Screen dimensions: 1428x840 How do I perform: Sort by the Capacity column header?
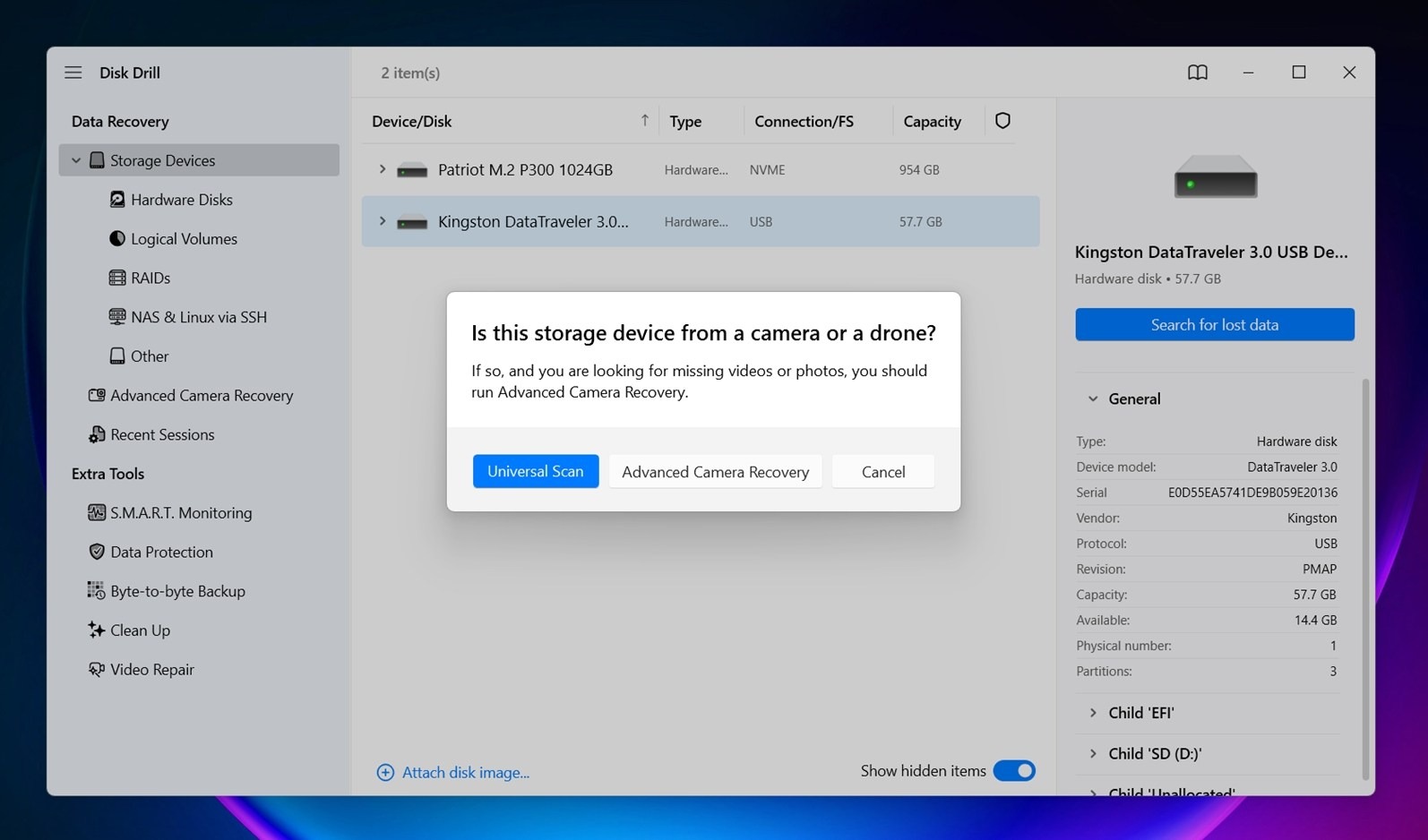pos(932,121)
